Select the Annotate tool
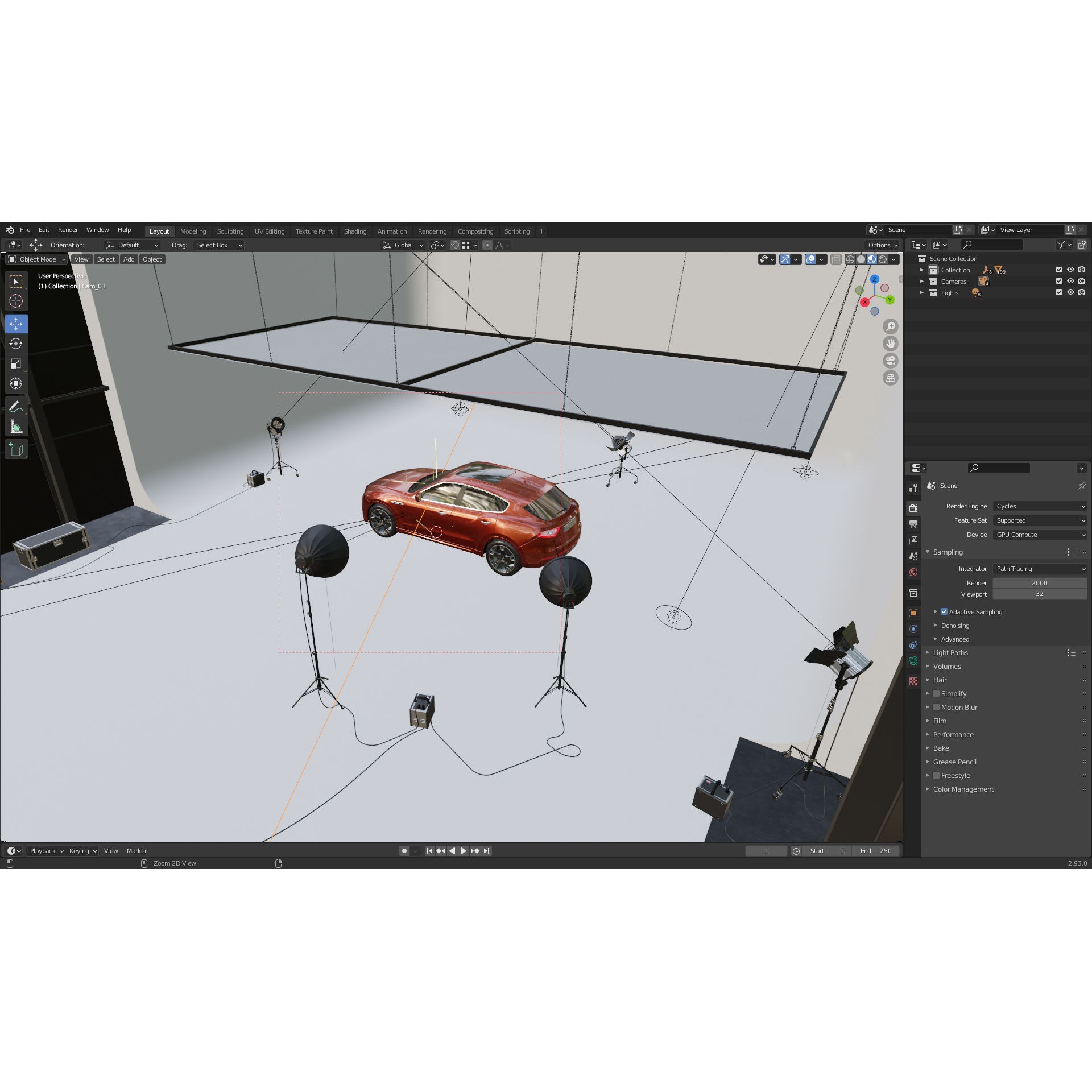1092x1092 pixels. pos(16,406)
